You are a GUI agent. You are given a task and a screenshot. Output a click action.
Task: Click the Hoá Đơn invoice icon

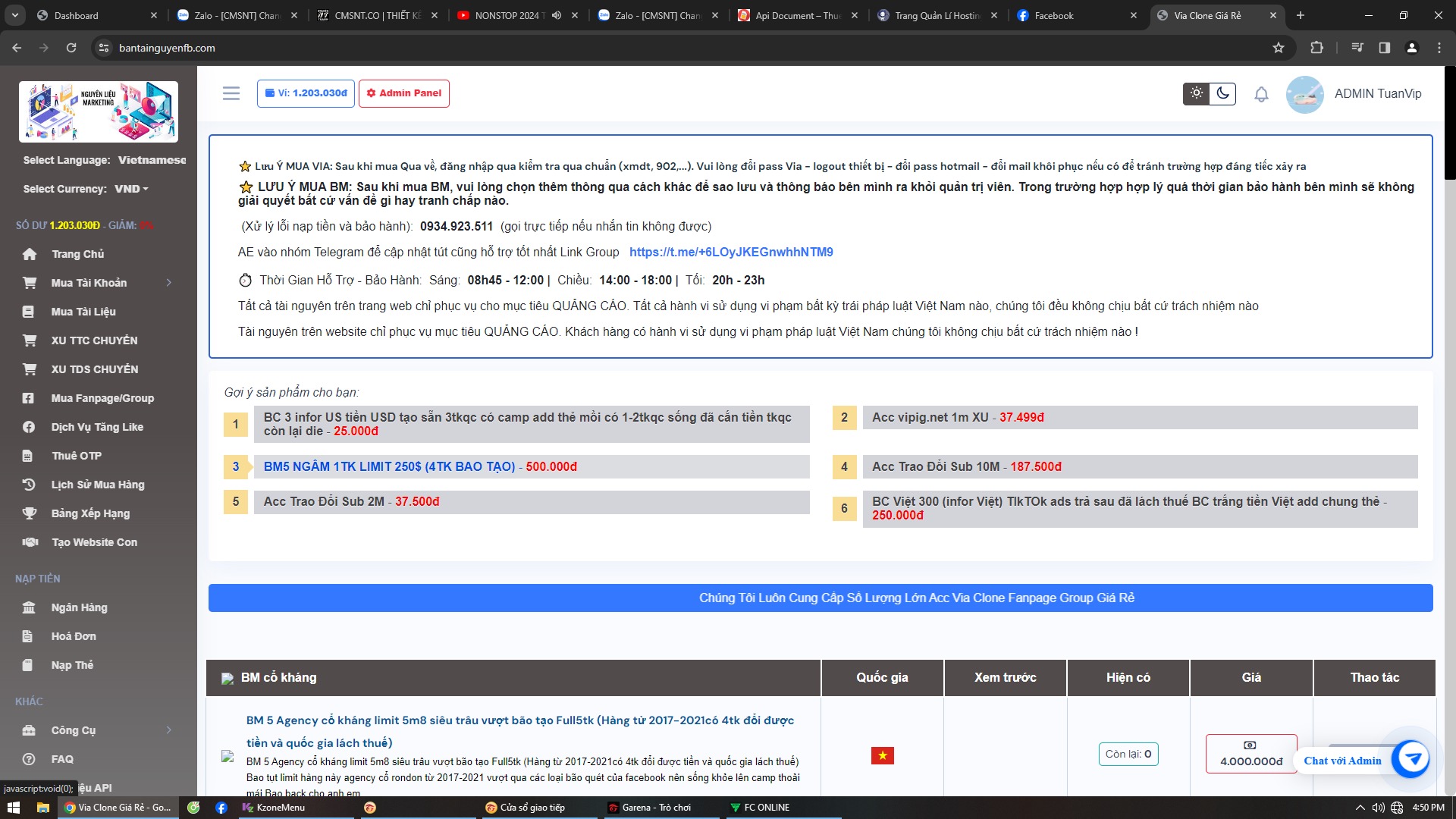(28, 636)
